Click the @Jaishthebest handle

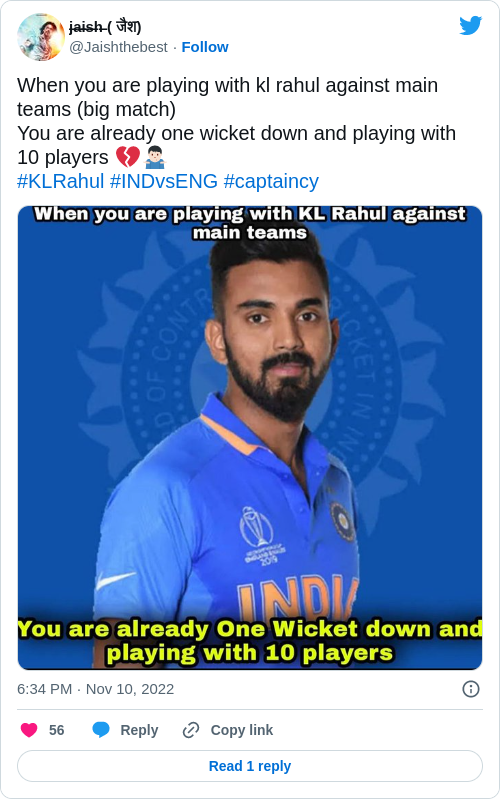pyautogui.click(x=118, y=47)
